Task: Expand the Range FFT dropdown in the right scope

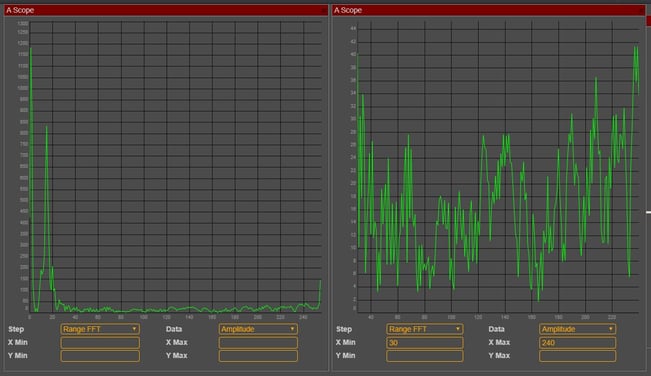Action: [425, 329]
